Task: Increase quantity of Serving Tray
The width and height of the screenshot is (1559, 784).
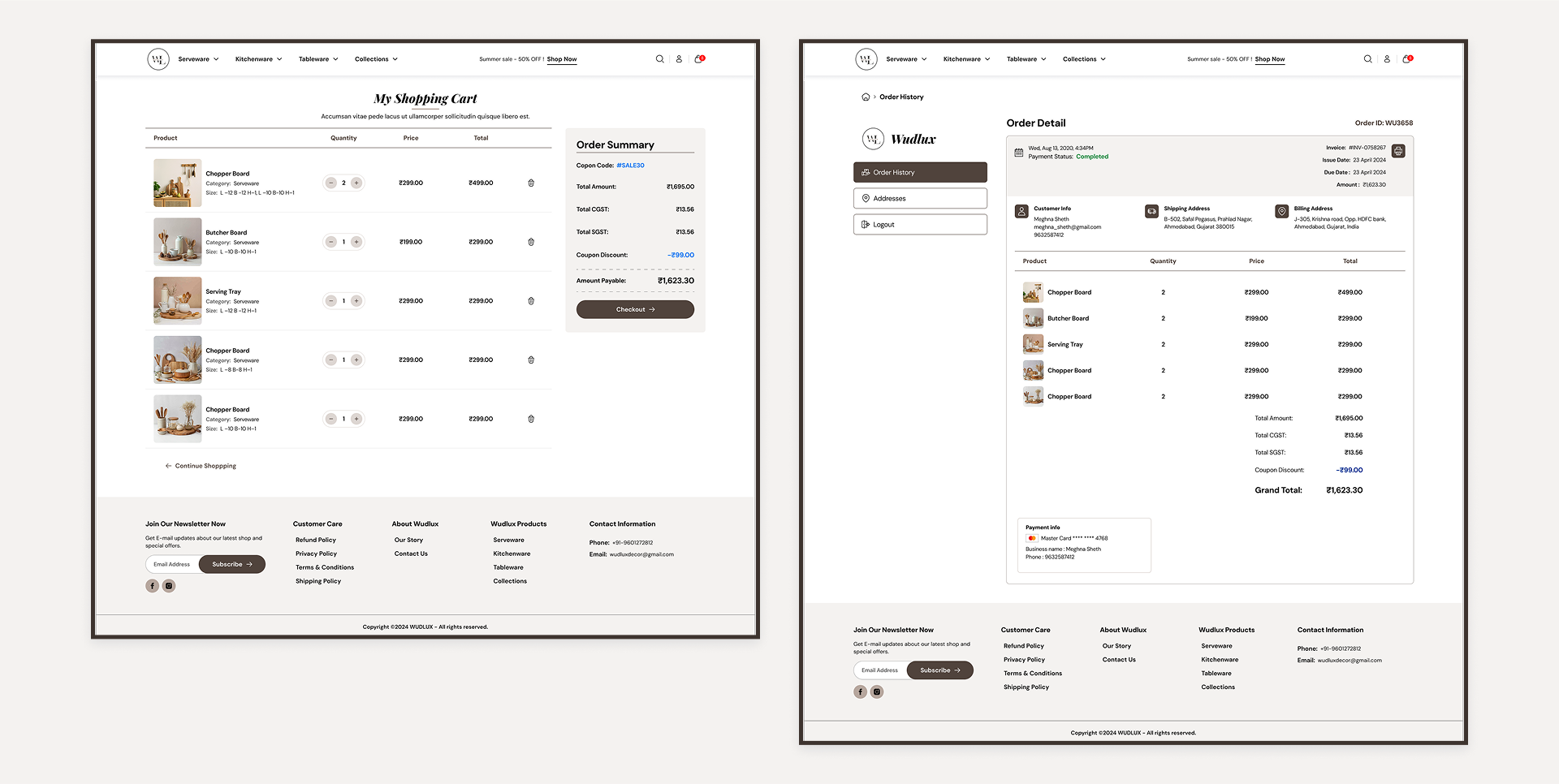Action: 356,301
